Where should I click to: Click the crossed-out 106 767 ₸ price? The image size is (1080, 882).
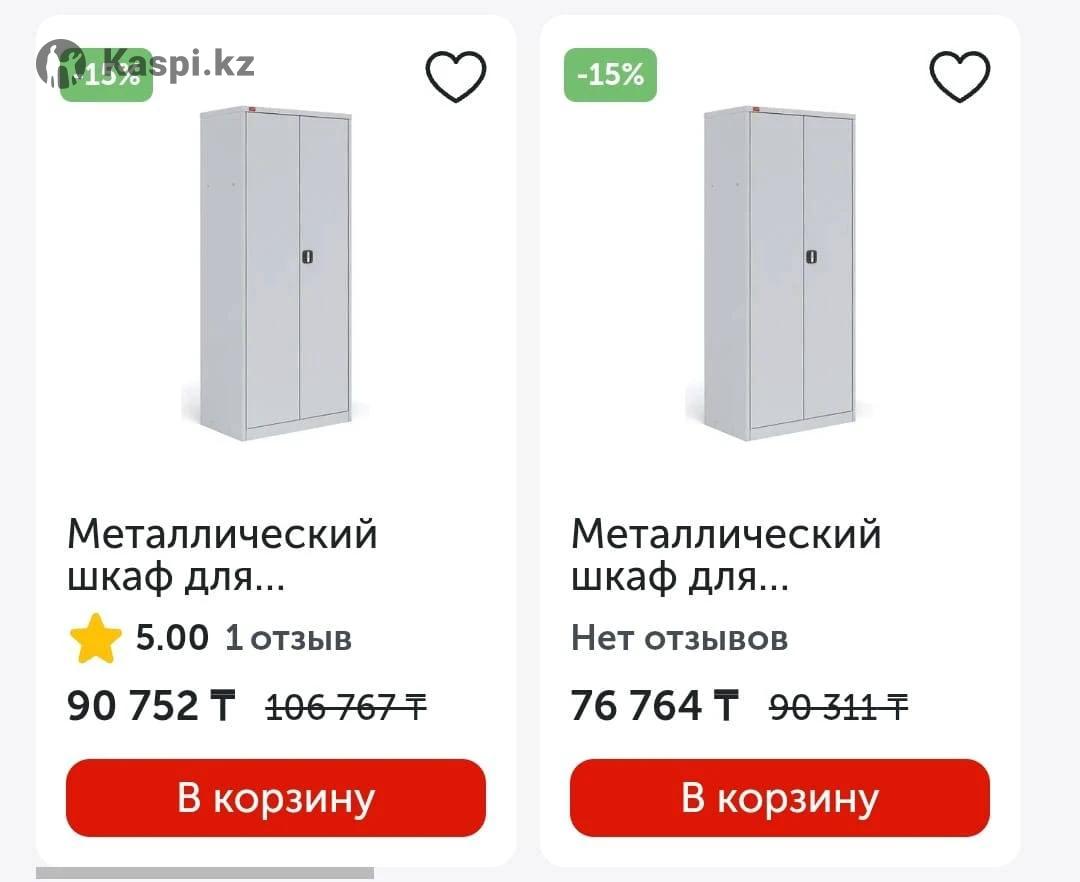pyautogui.click(x=346, y=708)
